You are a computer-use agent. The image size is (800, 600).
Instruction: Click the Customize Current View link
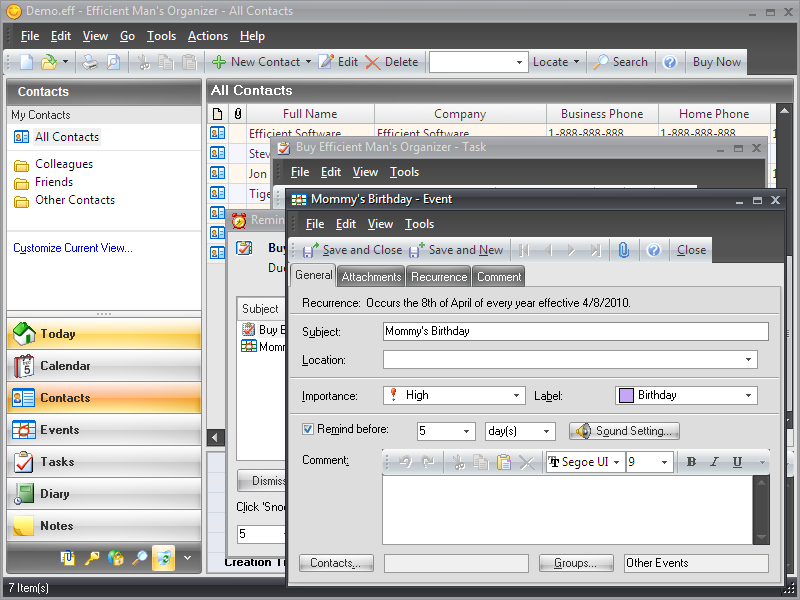(x=73, y=248)
